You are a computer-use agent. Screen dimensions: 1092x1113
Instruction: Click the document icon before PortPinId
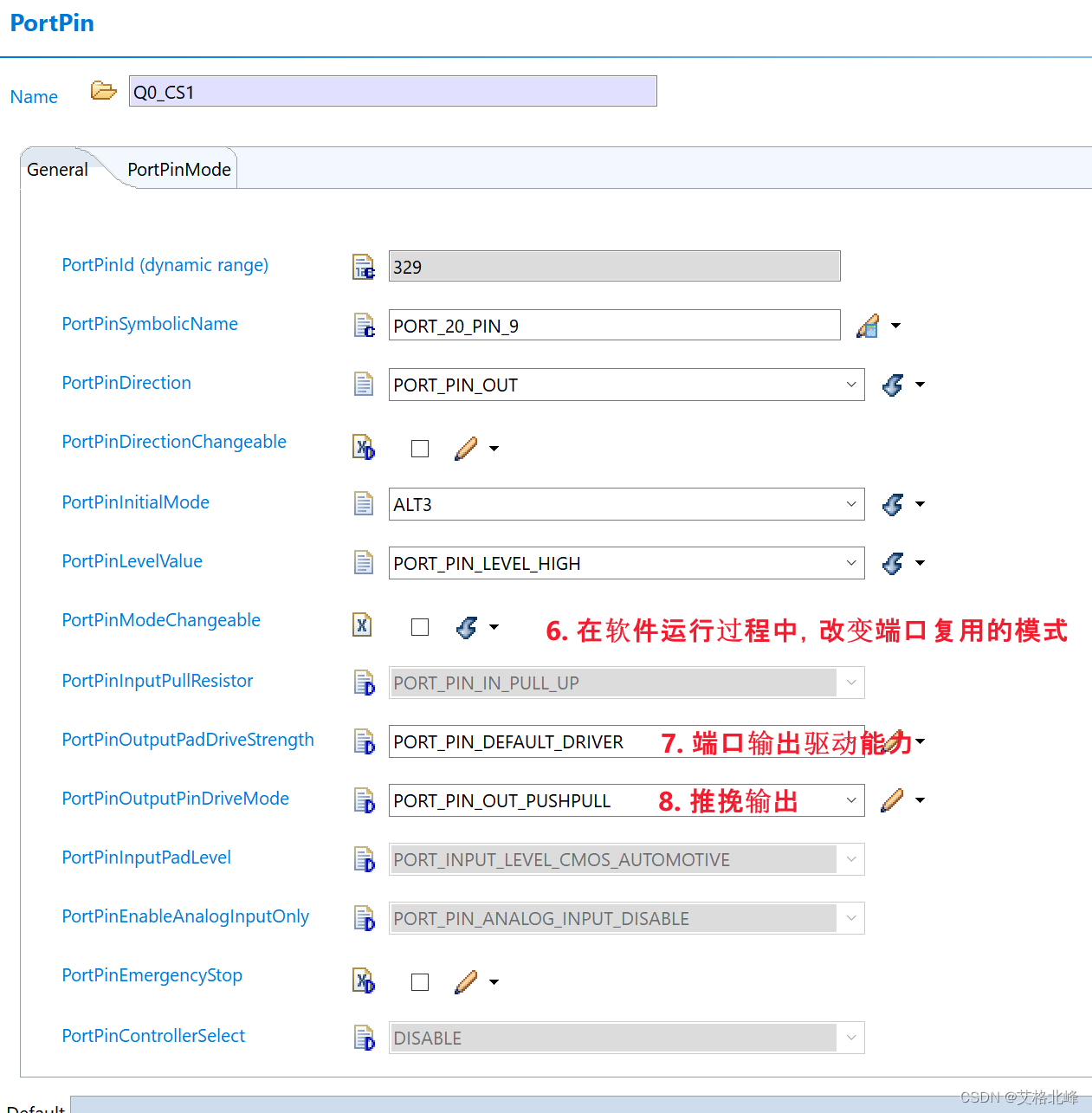364,266
